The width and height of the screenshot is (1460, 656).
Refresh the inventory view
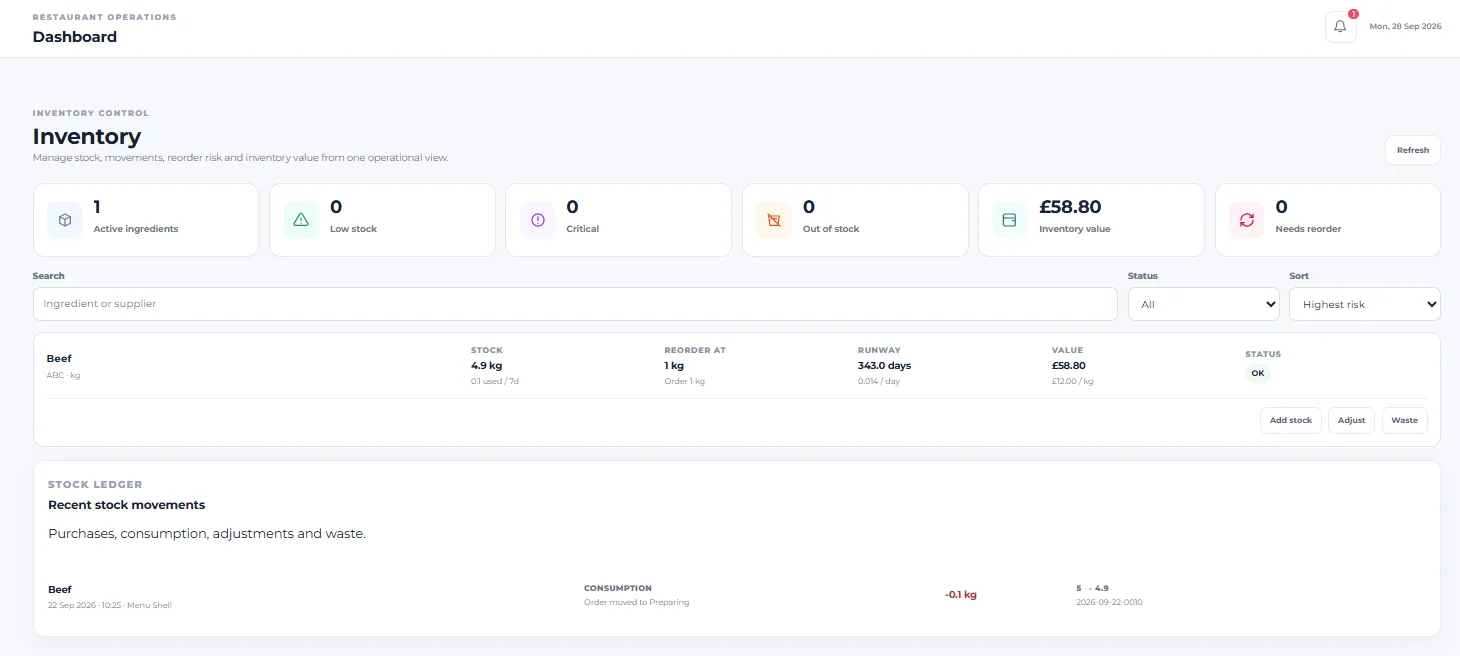(1412, 150)
